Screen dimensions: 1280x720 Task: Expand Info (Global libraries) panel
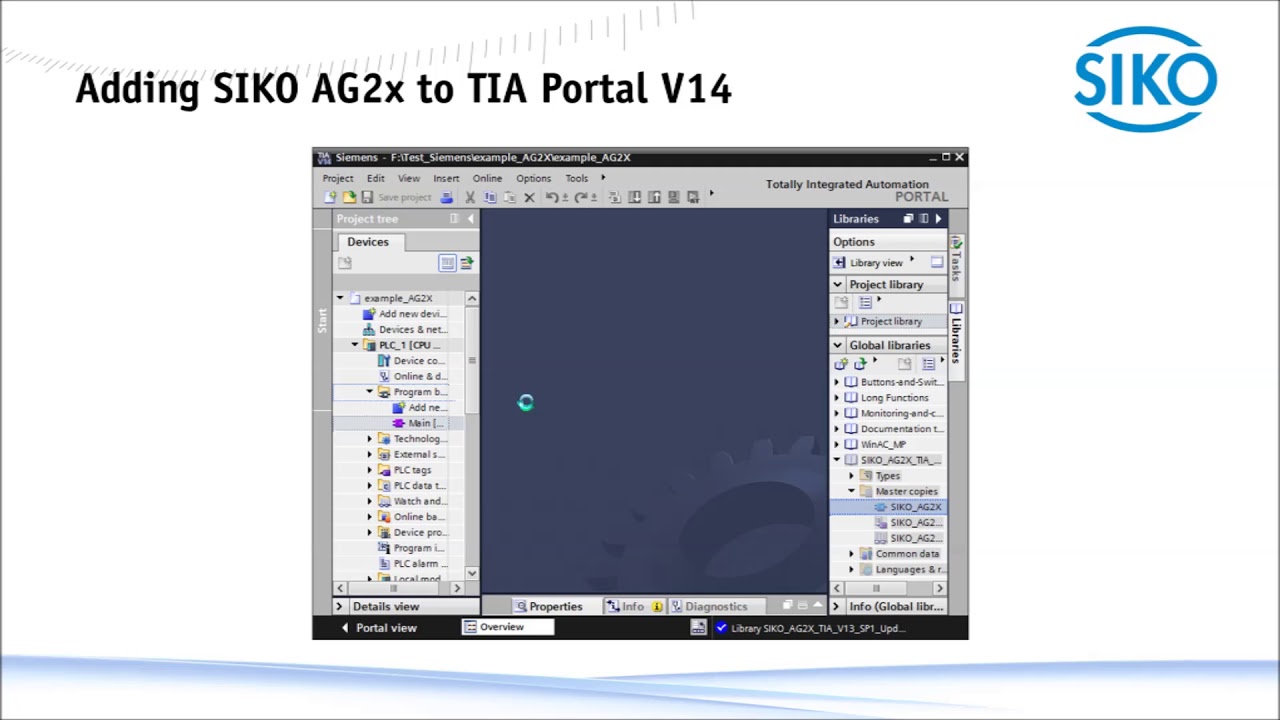[836, 606]
